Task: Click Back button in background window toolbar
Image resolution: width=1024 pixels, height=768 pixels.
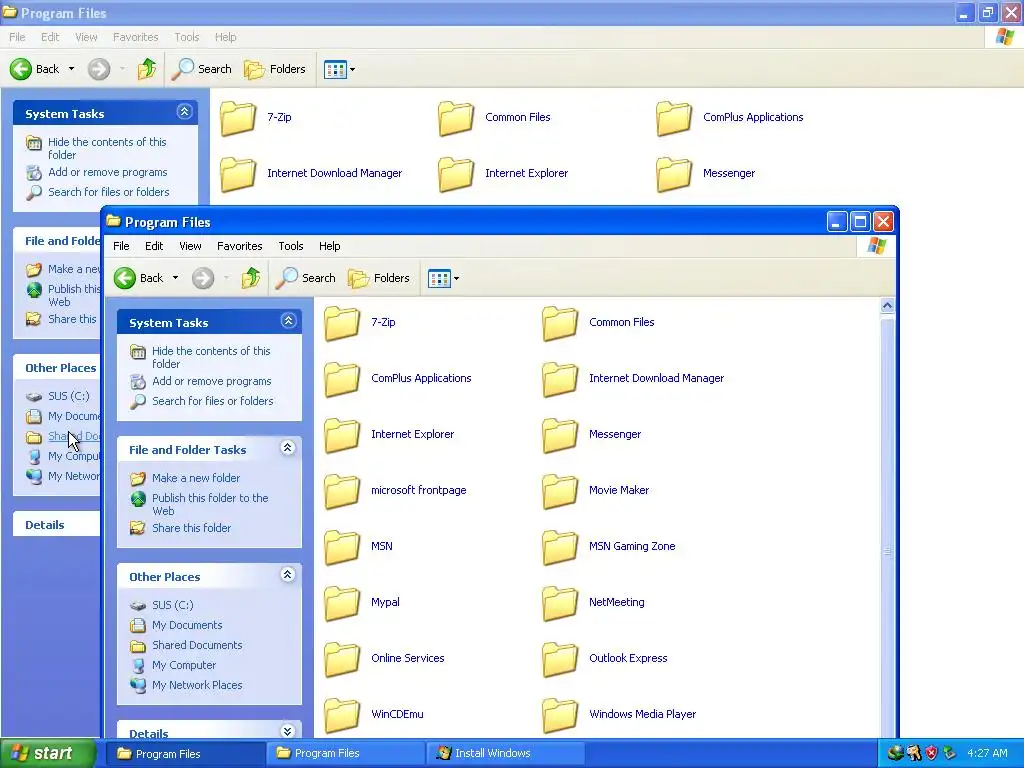Action: click(x=35, y=69)
